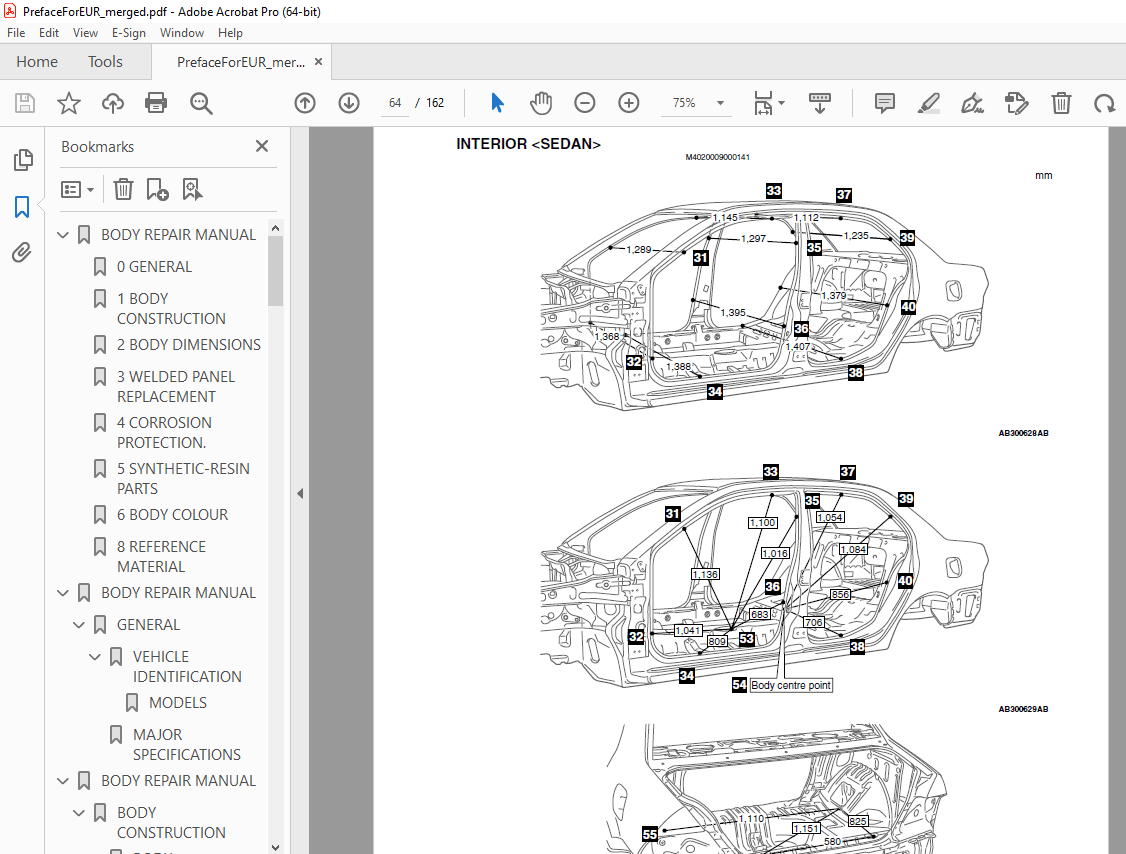Print the document using the printer icon
This screenshot has height=854, width=1126.
(156, 103)
